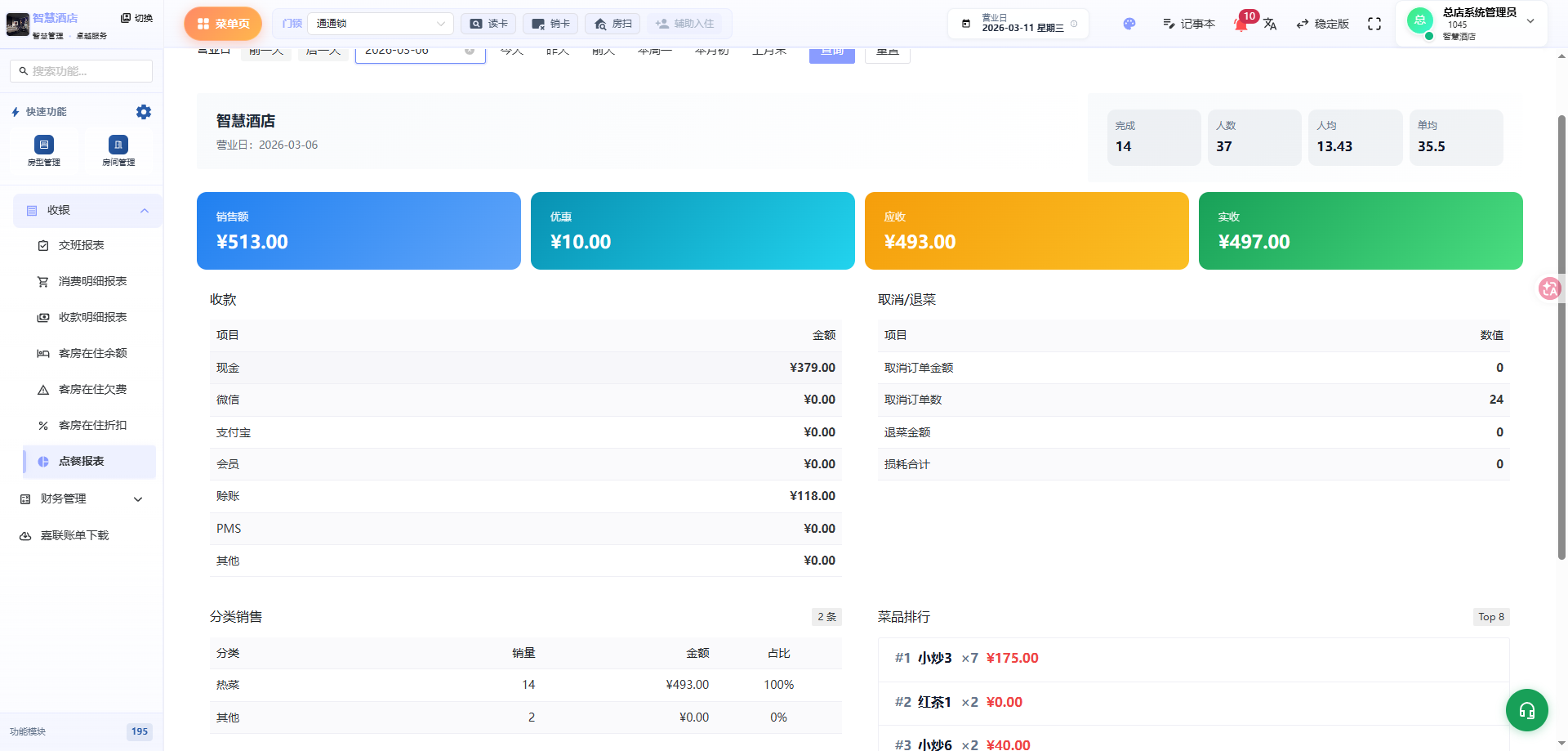Open the language translation icon
This screenshot has height=751, width=1568.
pos(1270,24)
